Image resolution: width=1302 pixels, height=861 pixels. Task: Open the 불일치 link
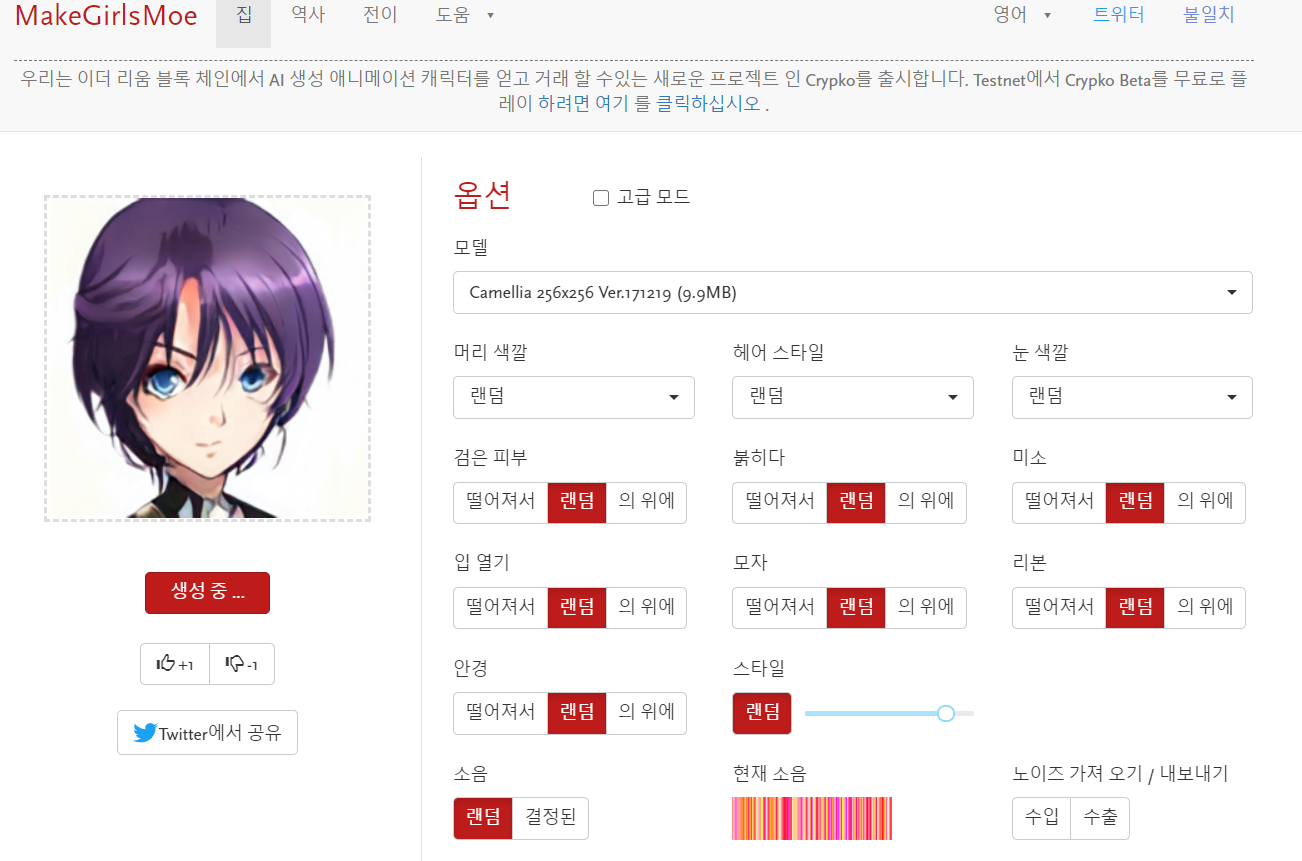pos(1209,15)
